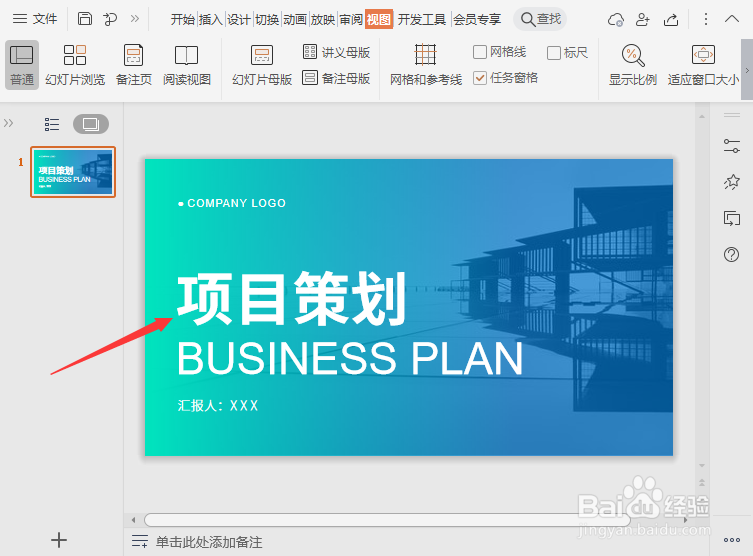753x556 pixels.
Task: Click horizontal scrollbar left arrow
Action: pos(134,520)
